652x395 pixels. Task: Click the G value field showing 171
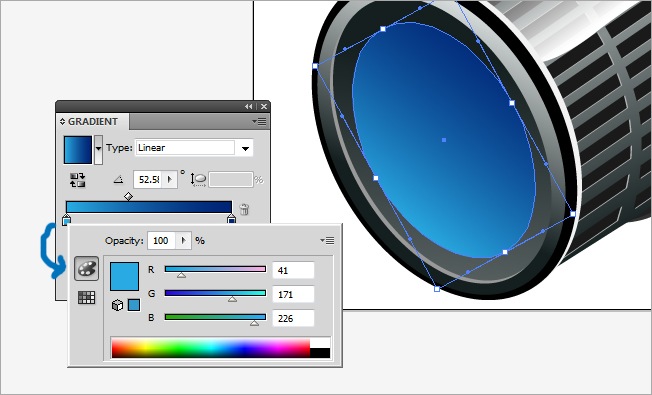click(x=294, y=294)
